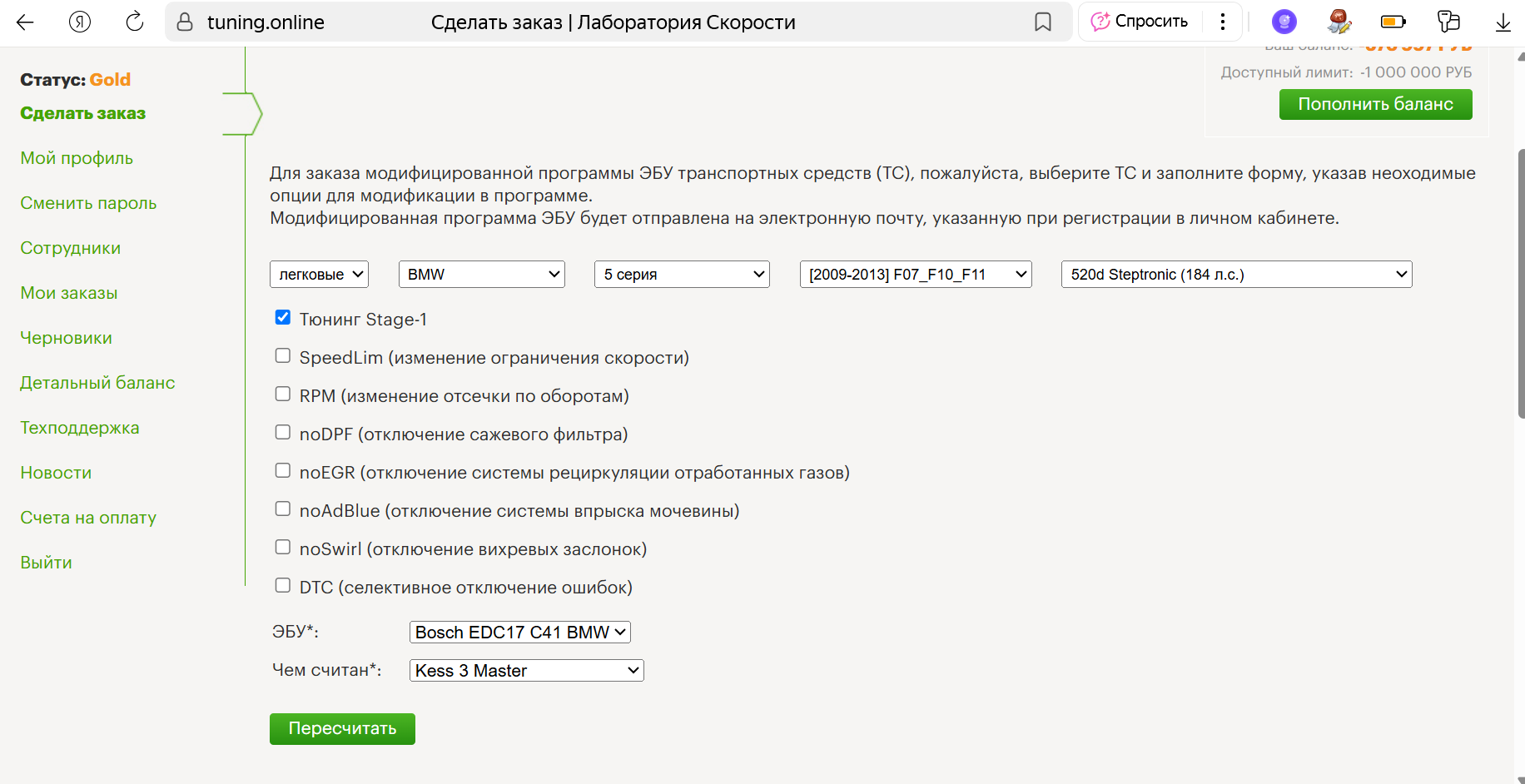Click the purple Alice assistant icon

pos(1284,22)
